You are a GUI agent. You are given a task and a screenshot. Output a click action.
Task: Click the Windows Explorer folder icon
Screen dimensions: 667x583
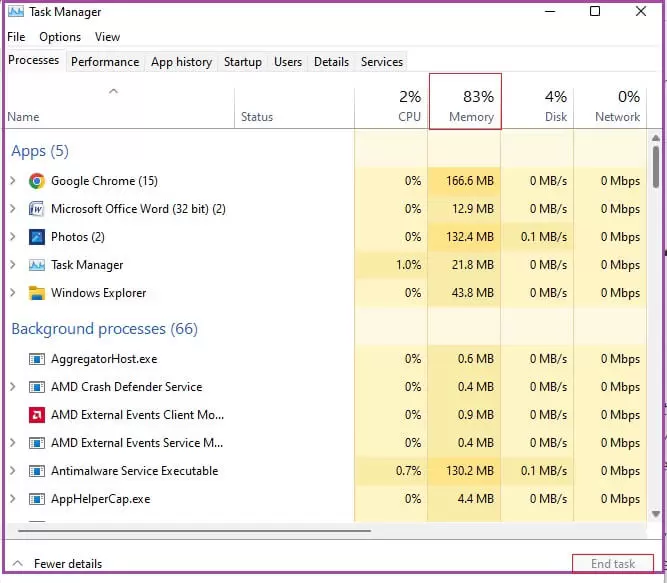click(37, 293)
